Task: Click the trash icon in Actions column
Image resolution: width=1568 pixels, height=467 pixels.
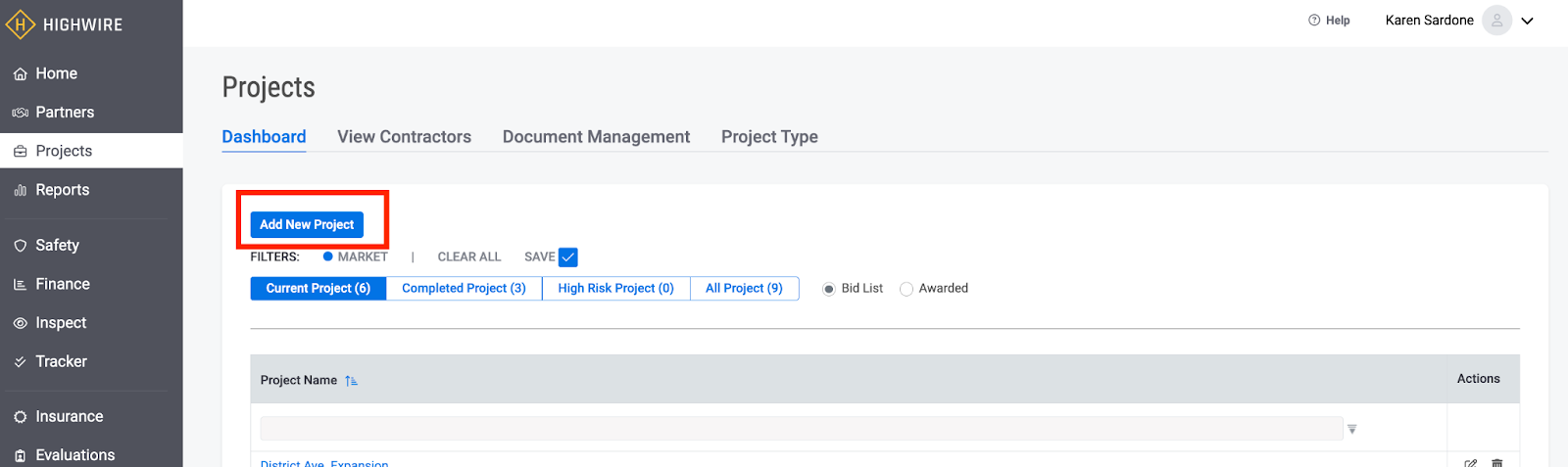Action: pyautogui.click(x=1496, y=462)
